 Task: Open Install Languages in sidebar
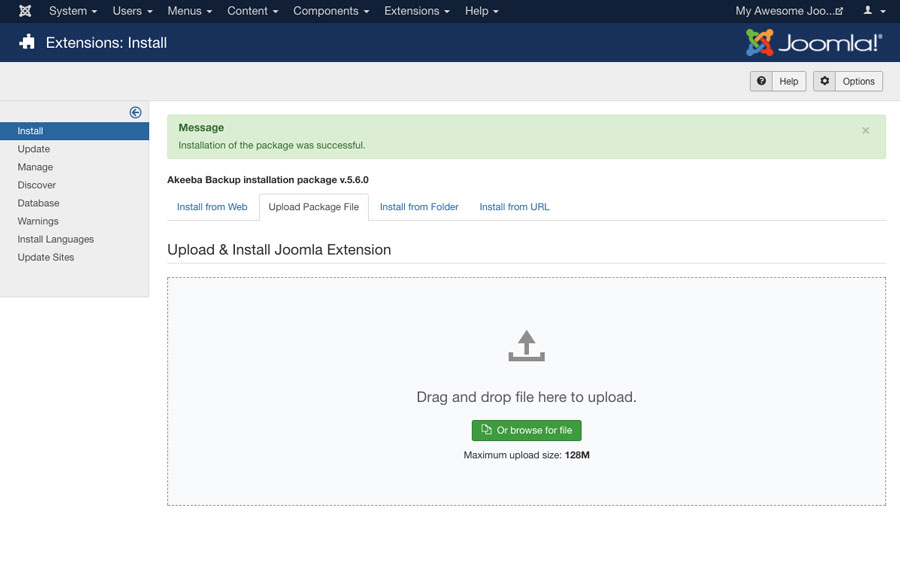(55, 239)
